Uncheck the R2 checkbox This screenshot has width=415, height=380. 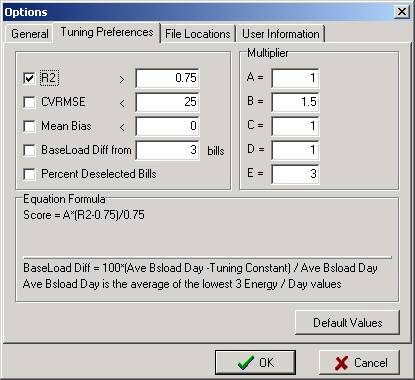29,78
